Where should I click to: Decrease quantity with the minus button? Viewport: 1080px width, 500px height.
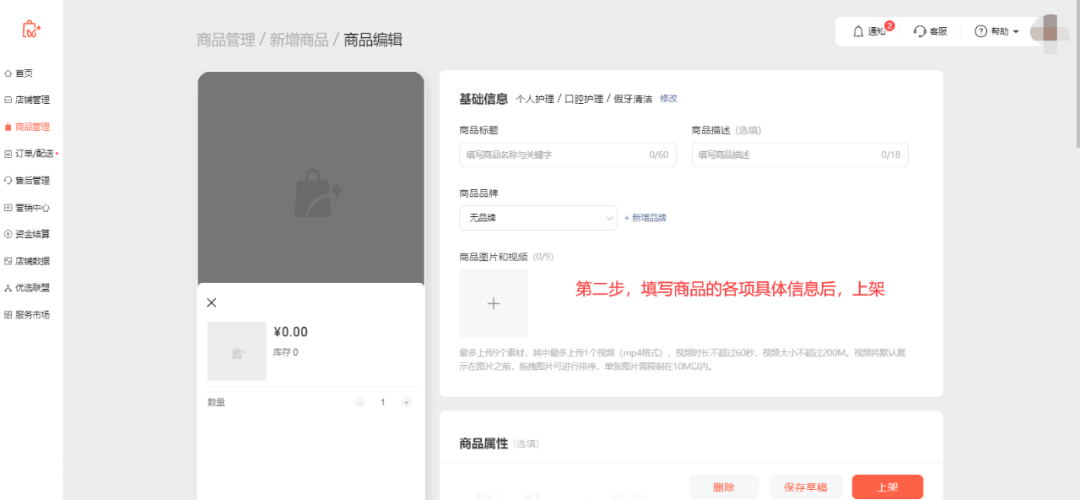click(x=360, y=402)
